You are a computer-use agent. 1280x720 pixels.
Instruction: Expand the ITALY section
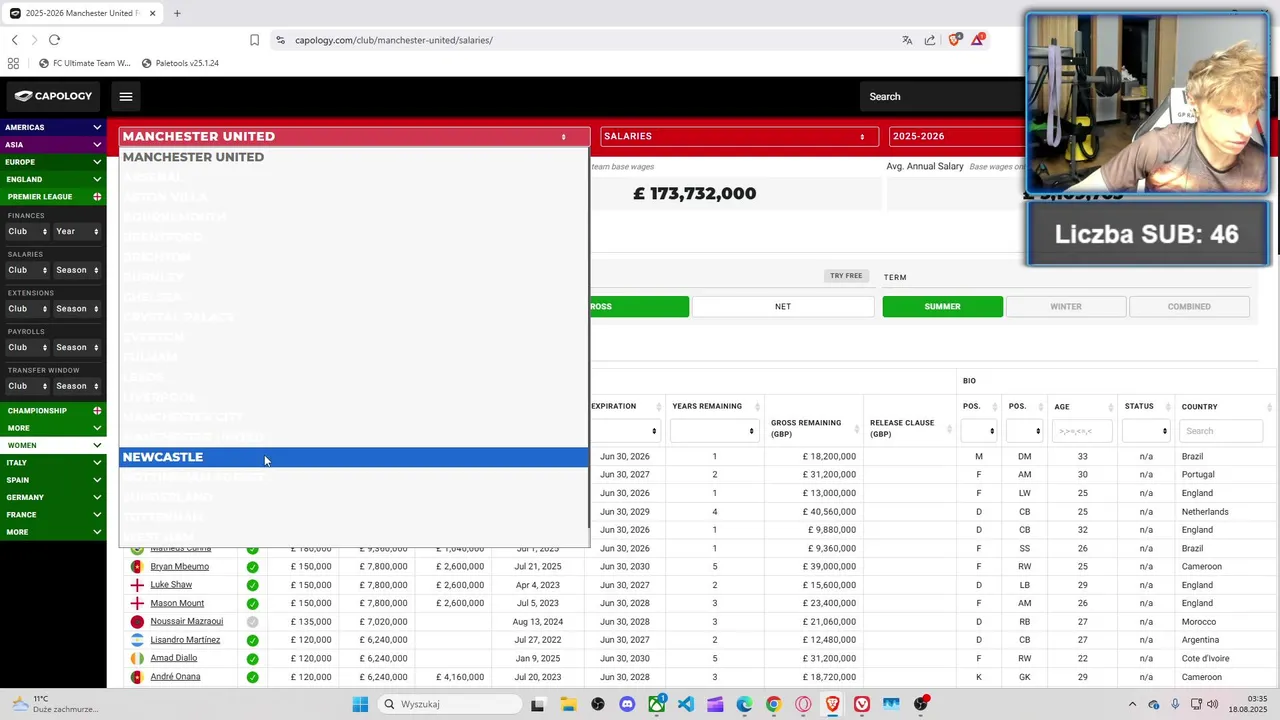pyautogui.click(x=53, y=463)
